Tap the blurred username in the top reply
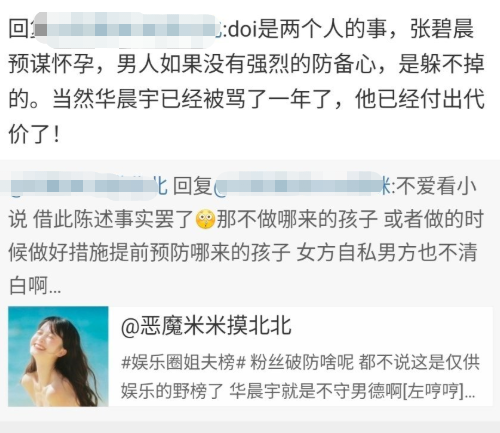The height and width of the screenshot is (433, 500). pos(128,29)
